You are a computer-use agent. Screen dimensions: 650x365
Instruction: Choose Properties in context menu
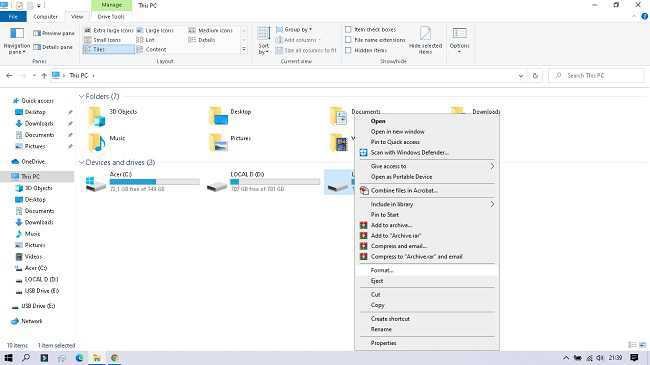427,343
